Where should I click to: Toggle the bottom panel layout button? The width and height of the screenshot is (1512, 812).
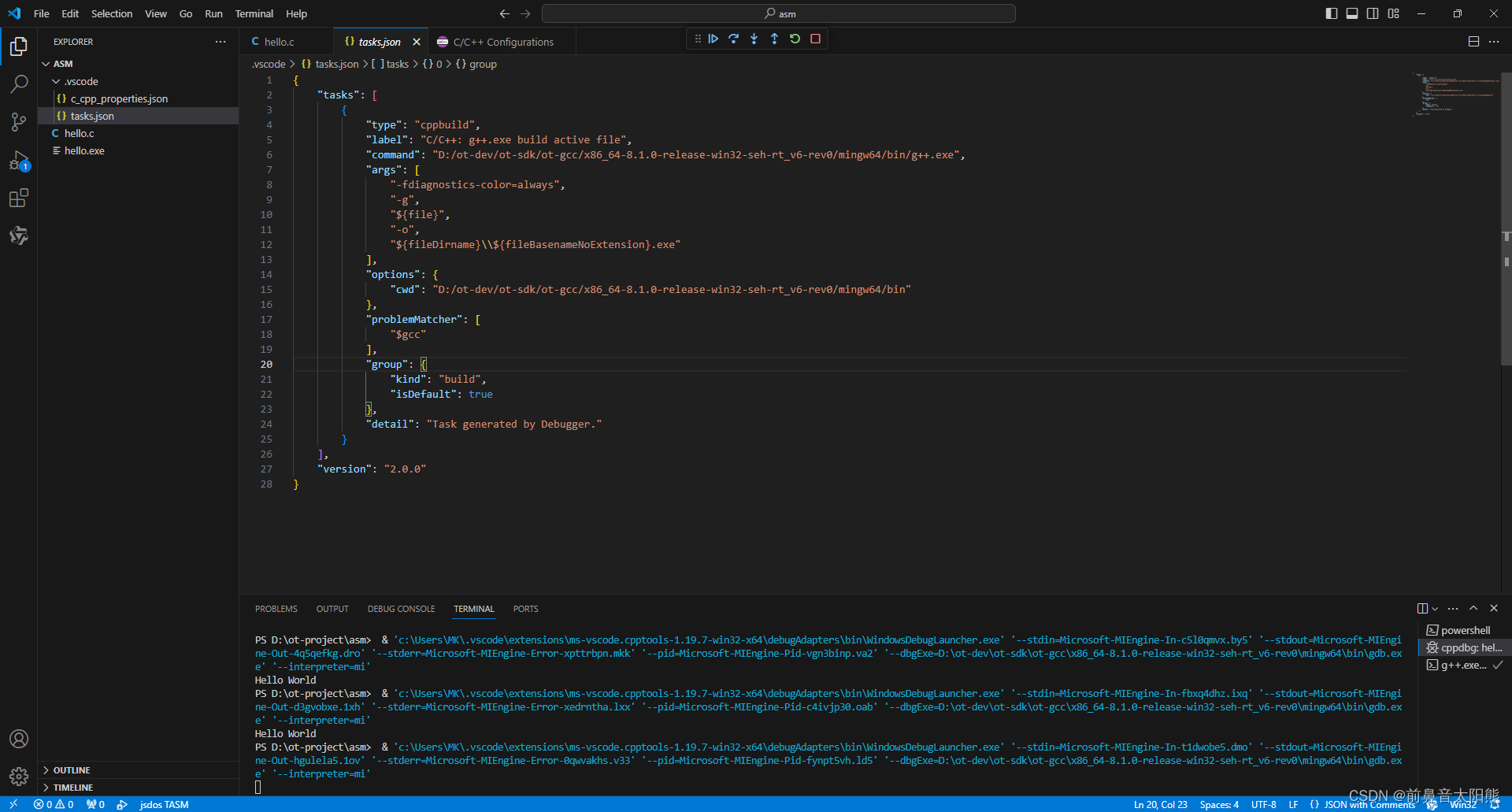click(x=1352, y=13)
